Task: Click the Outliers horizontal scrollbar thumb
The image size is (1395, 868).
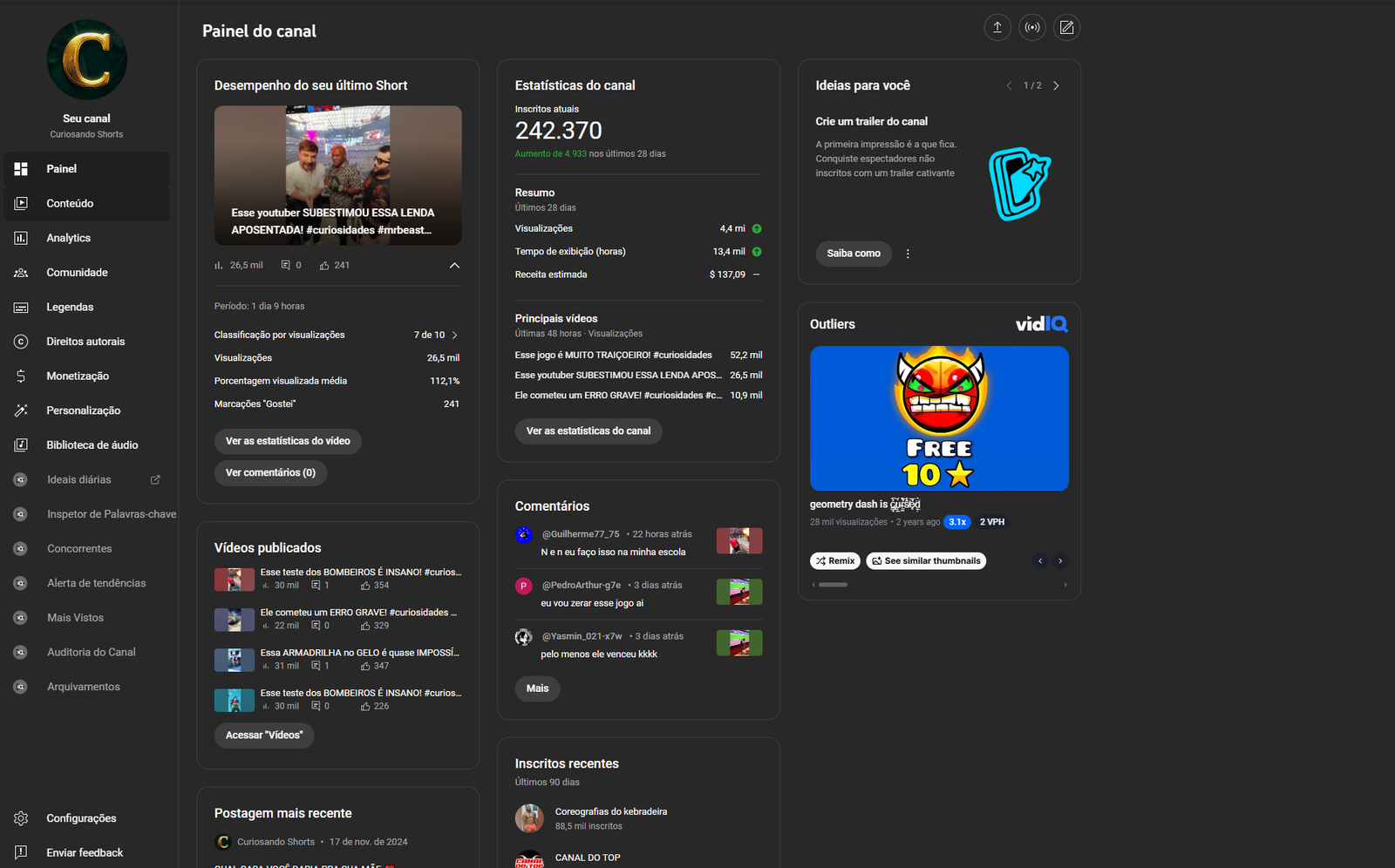Action: (x=833, y=585)
